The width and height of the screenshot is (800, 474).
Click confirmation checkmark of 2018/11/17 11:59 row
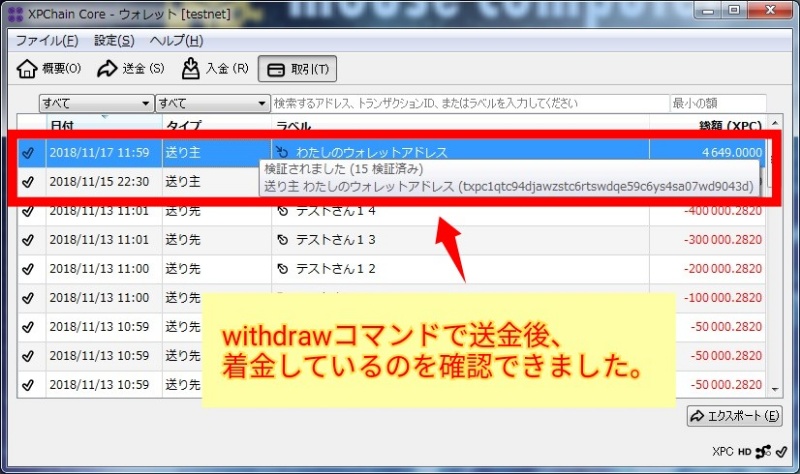[28, 153]
